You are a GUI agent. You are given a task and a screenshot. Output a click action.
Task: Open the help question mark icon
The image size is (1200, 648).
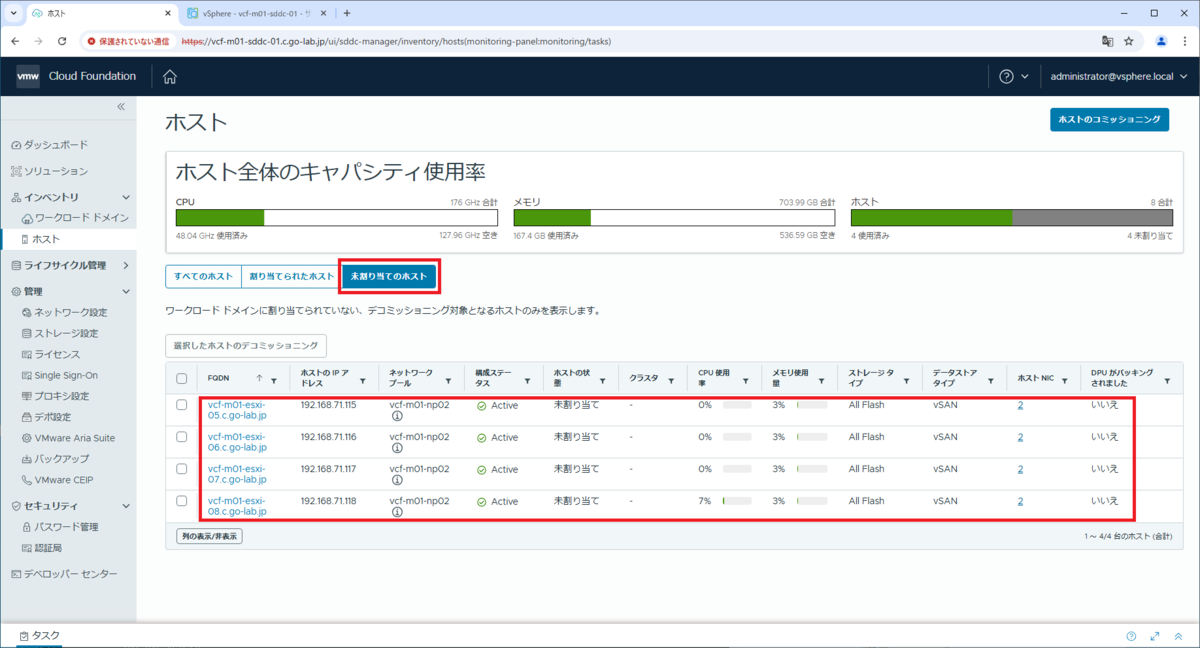pyautogui.click(x=1007, y=77)
